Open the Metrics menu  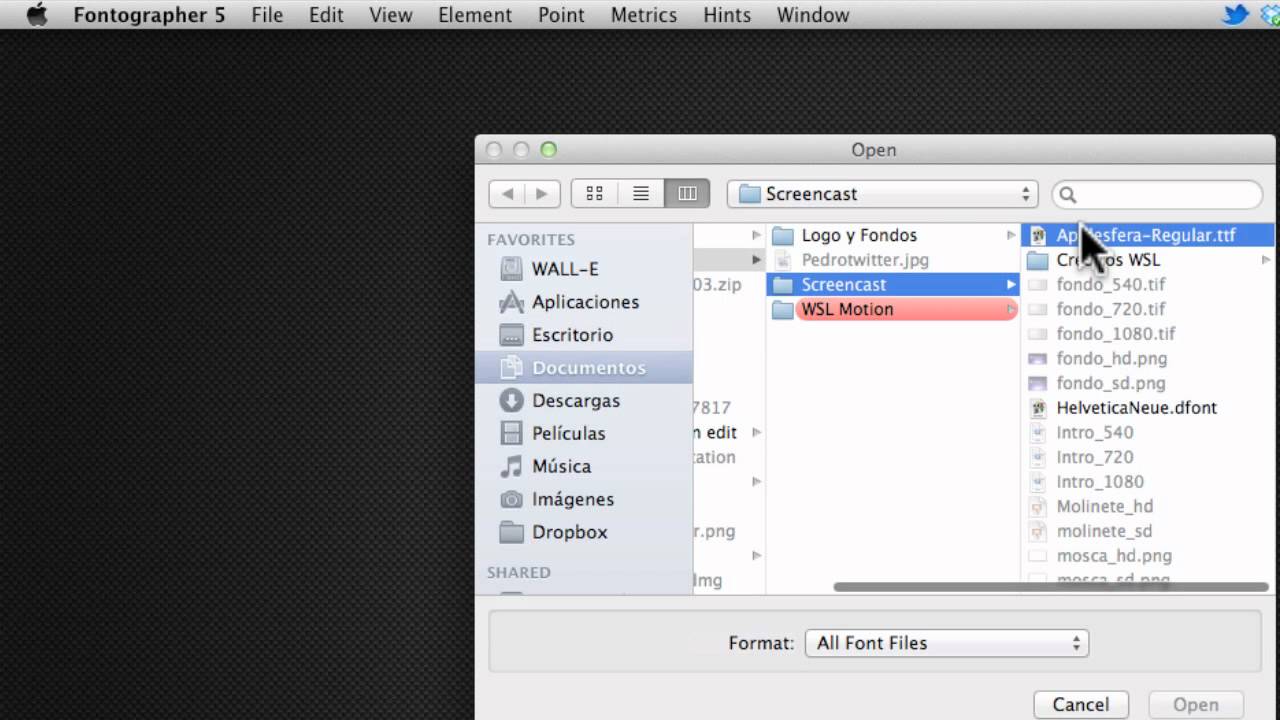pyautogui.click(x=643, y=15)
